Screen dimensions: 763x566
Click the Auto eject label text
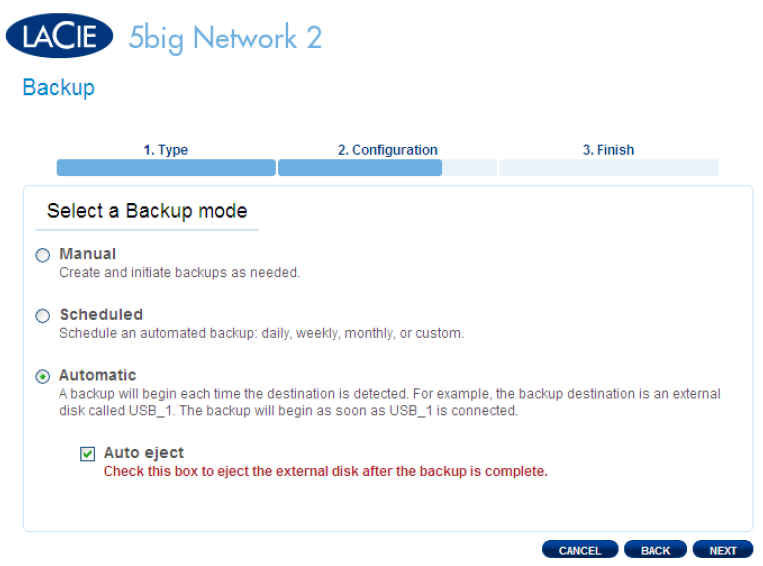(144, 453)
